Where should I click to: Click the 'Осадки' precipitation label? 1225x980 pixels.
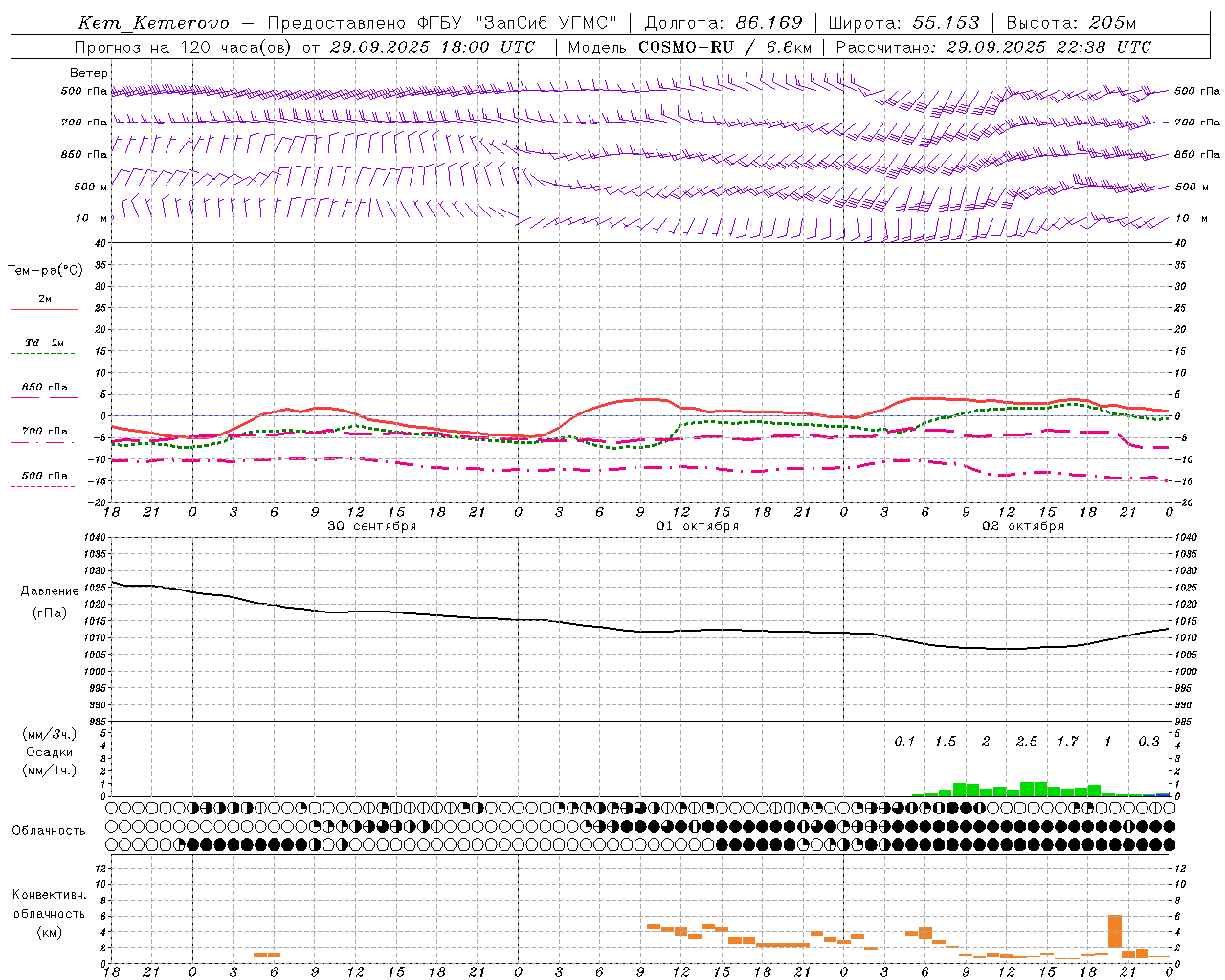(x=49, y=752)
